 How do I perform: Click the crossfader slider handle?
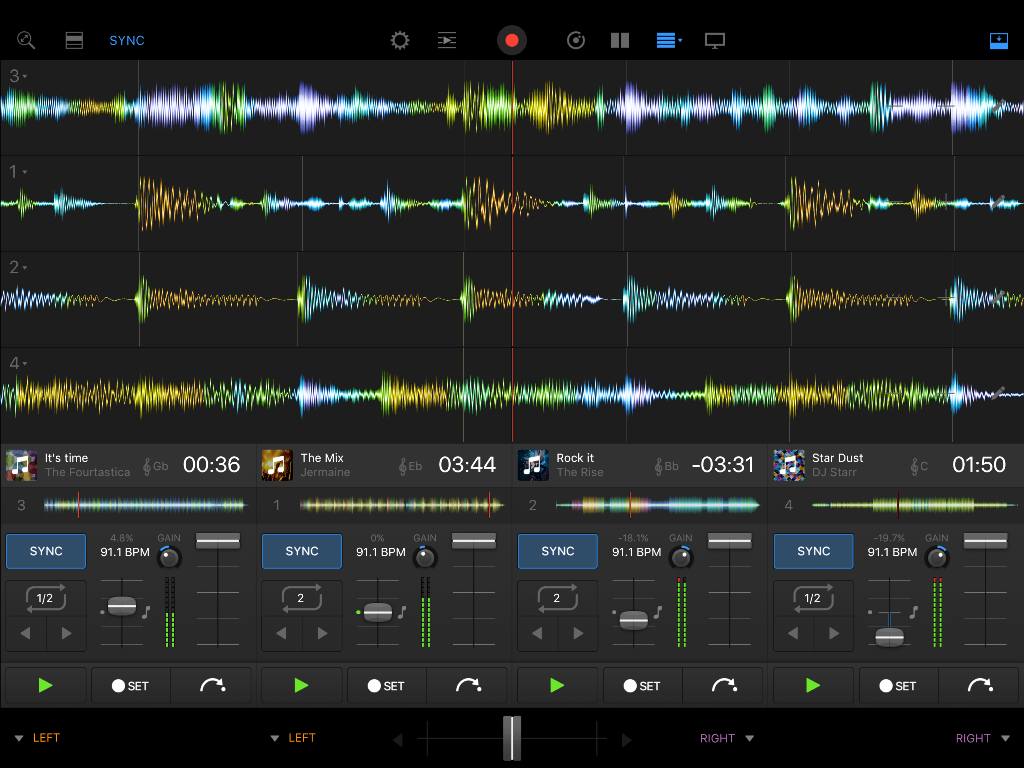coord(512,738)
